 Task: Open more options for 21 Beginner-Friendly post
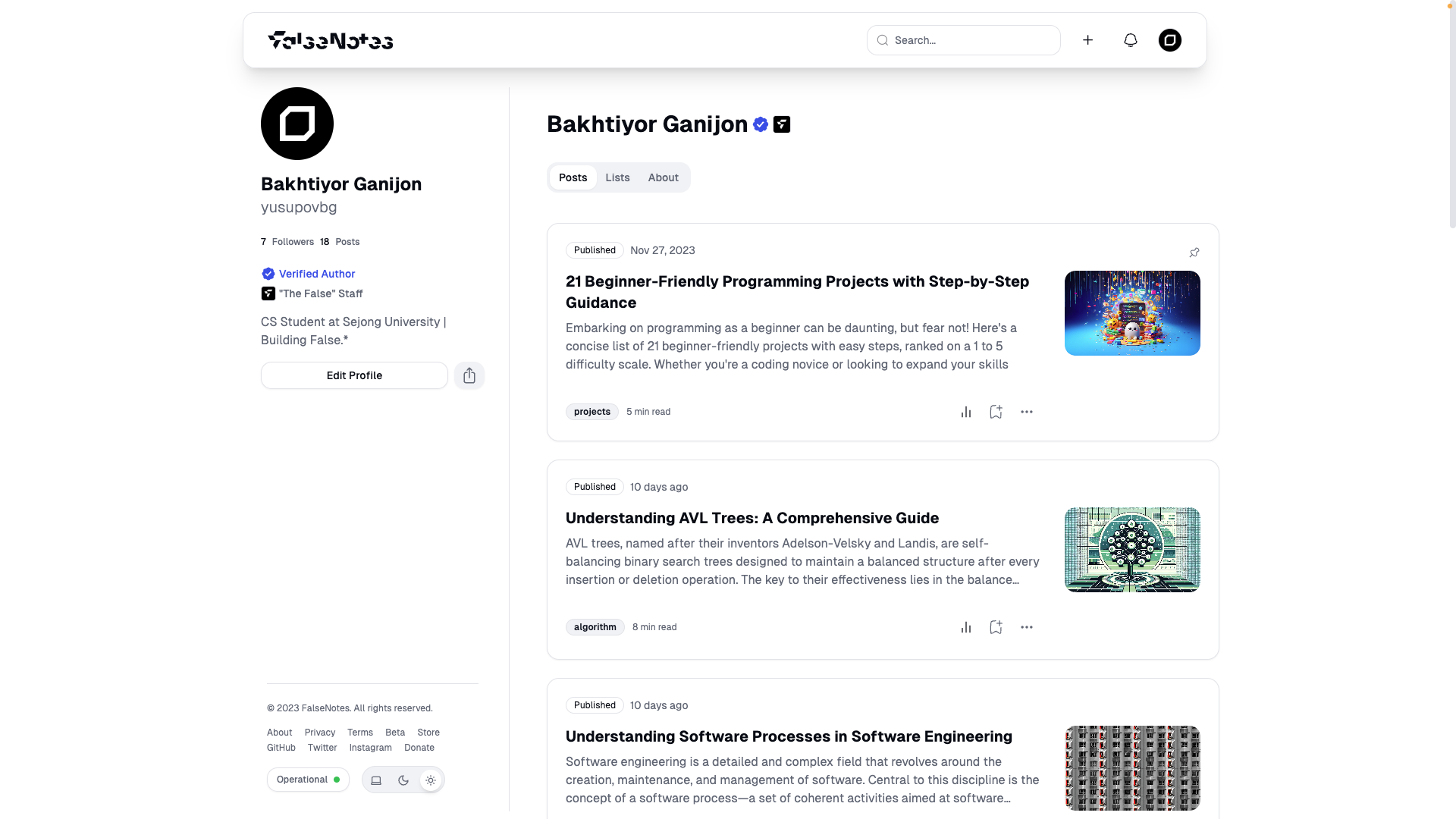tap(1026, 412)
